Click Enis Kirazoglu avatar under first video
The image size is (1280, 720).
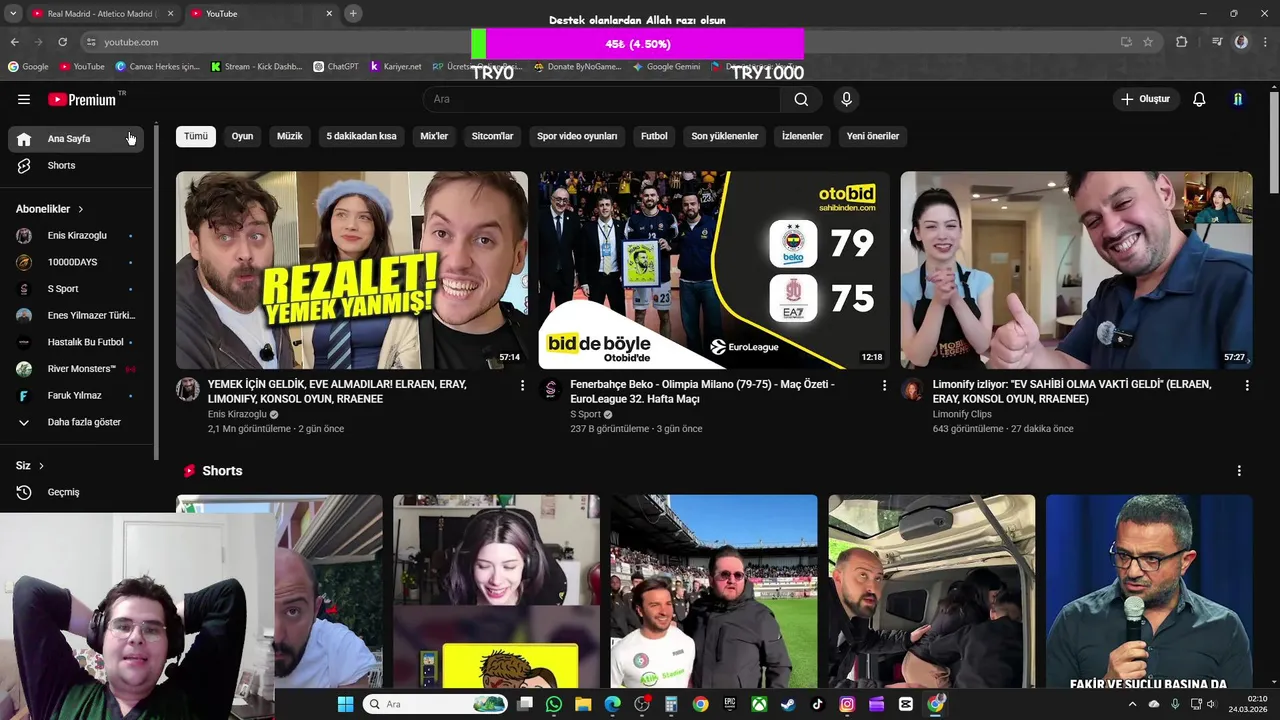click(x=188, y=389)
